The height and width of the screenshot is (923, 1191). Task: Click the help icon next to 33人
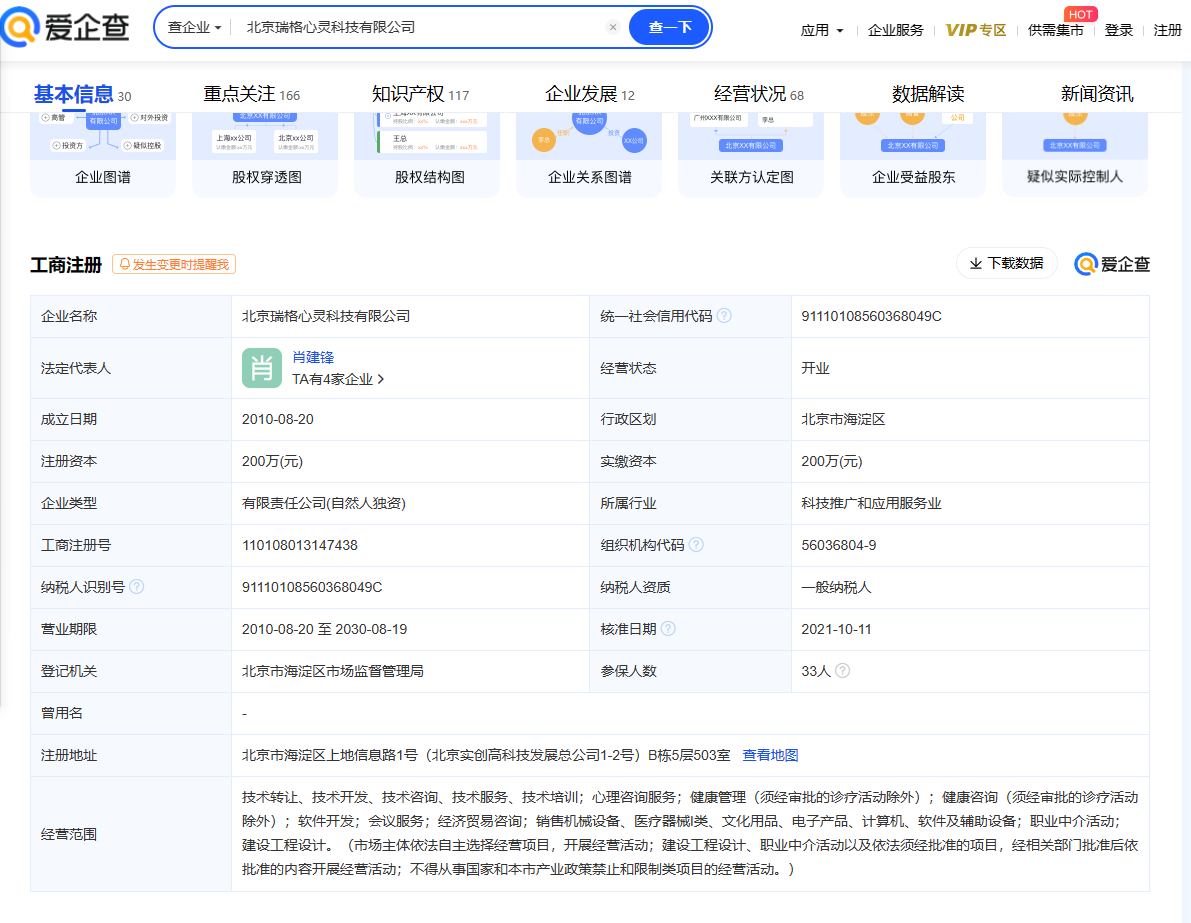[842, 670]
